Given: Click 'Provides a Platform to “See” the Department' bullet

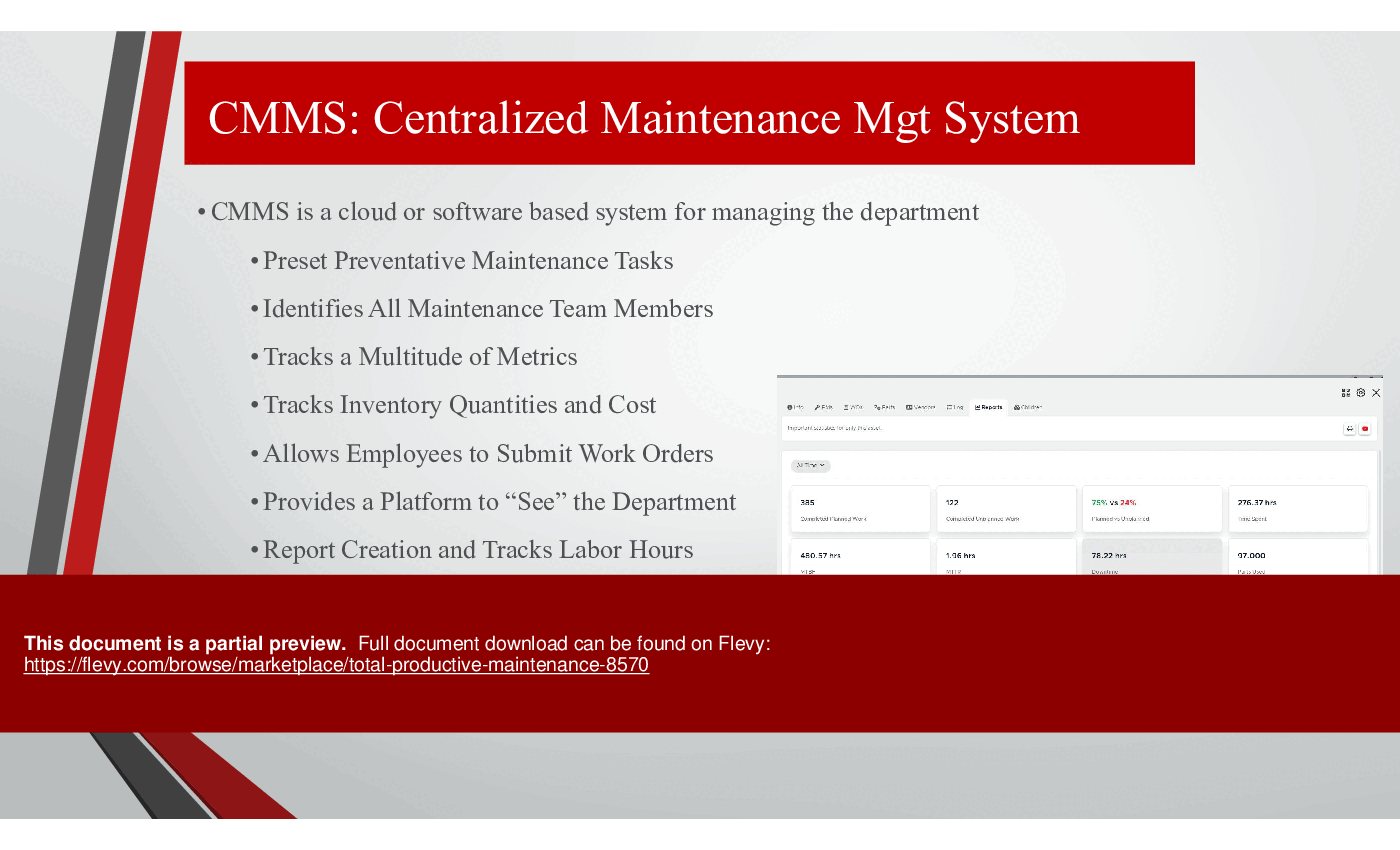Looking at the screenshot, I should tap(499, 502).
